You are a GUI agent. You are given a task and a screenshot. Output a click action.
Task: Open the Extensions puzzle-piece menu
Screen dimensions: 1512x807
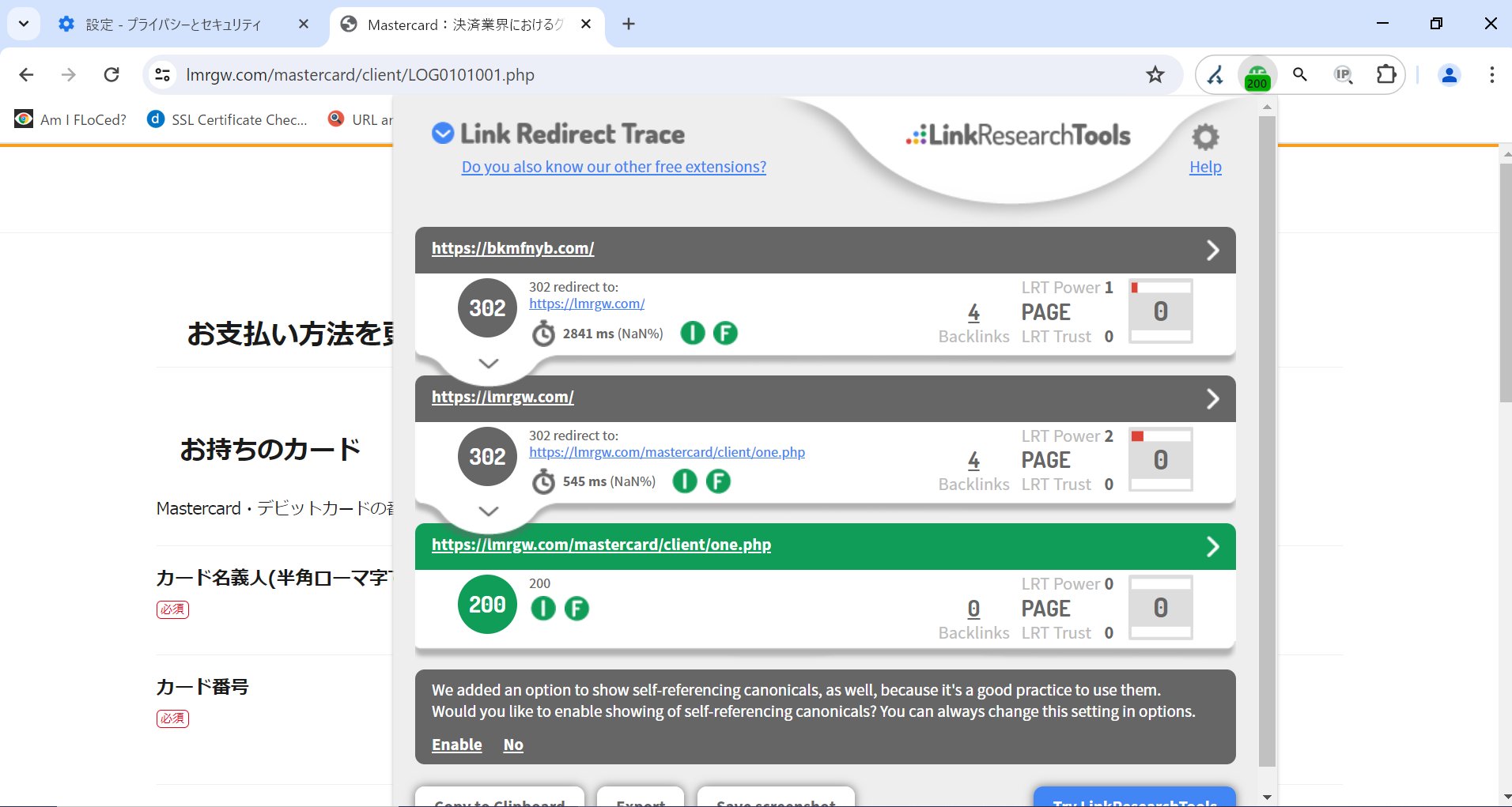tap(1385, 75)
